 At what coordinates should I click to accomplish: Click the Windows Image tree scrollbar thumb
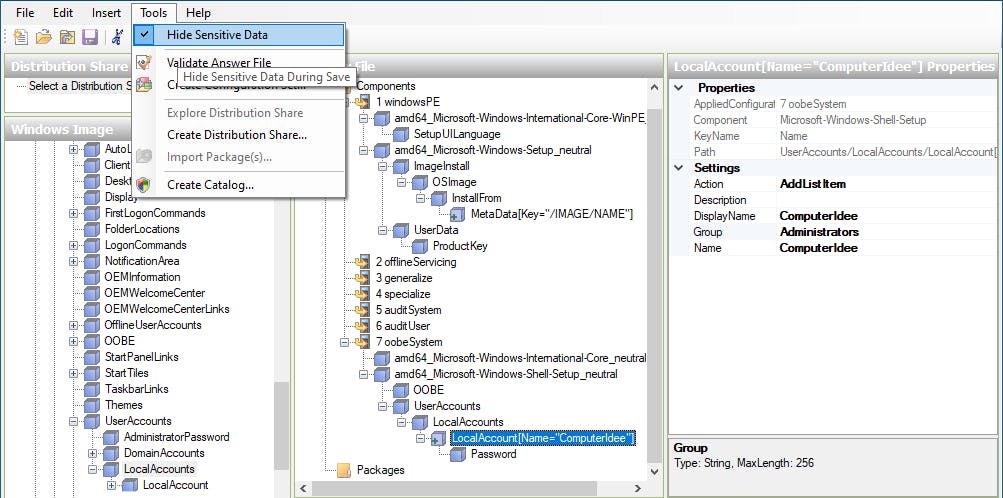pos(281,426)
